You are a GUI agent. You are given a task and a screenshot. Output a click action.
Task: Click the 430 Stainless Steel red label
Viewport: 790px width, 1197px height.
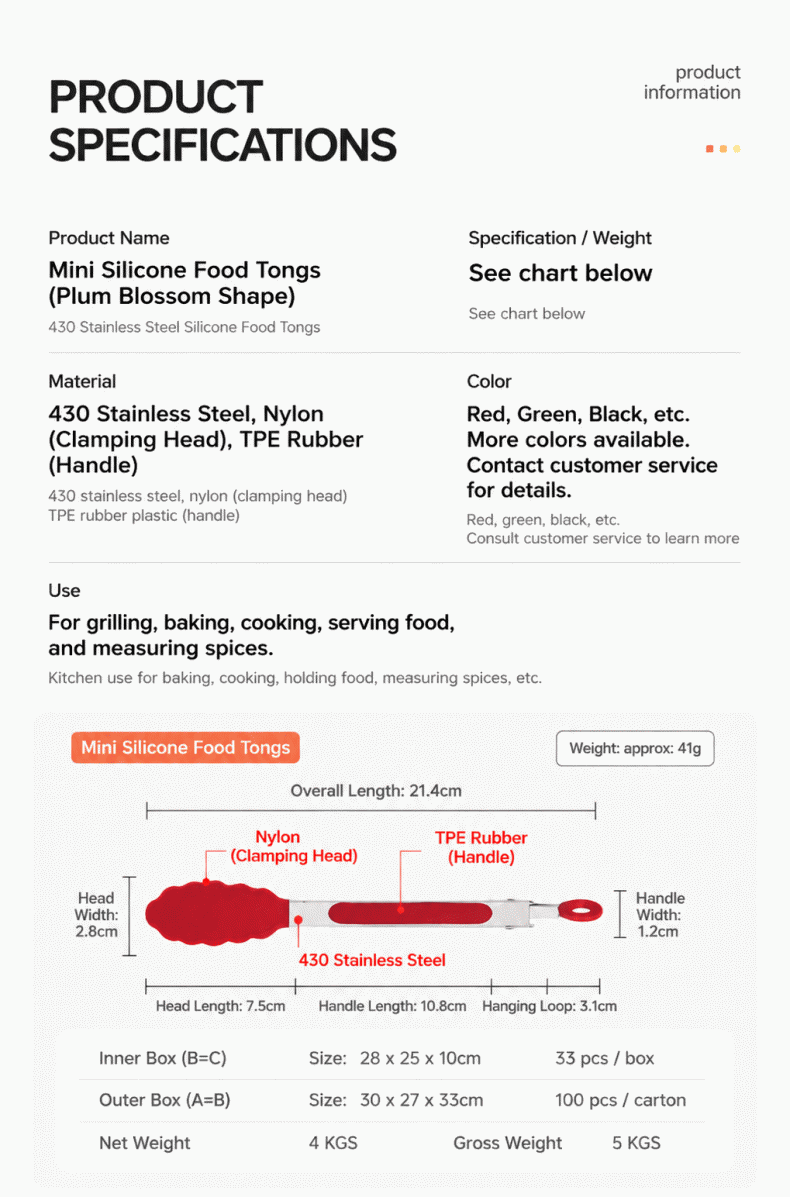coord(372,960)
